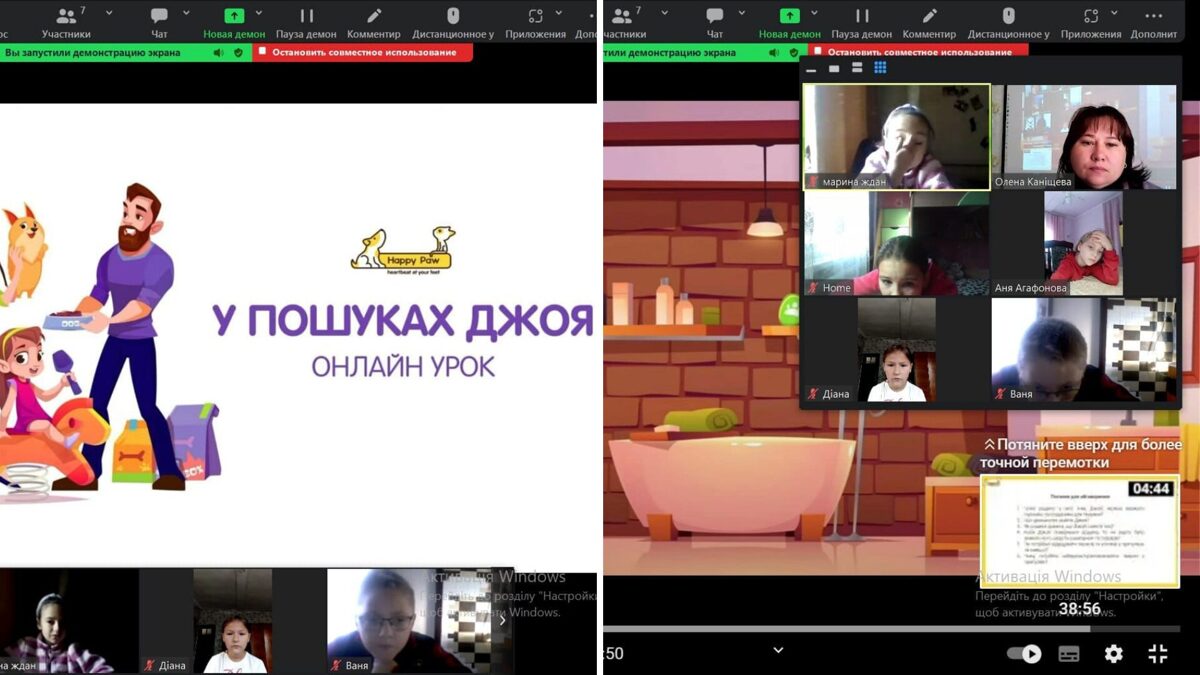Switch video panel to strip view
Viewport: 1200px width, 675px height.
pos(857,68)
